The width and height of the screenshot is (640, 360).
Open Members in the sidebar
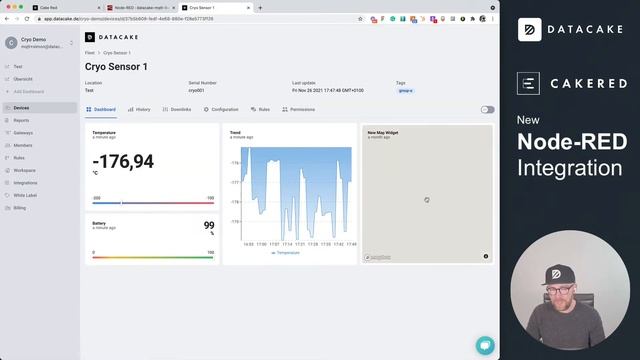click(23, 145)
